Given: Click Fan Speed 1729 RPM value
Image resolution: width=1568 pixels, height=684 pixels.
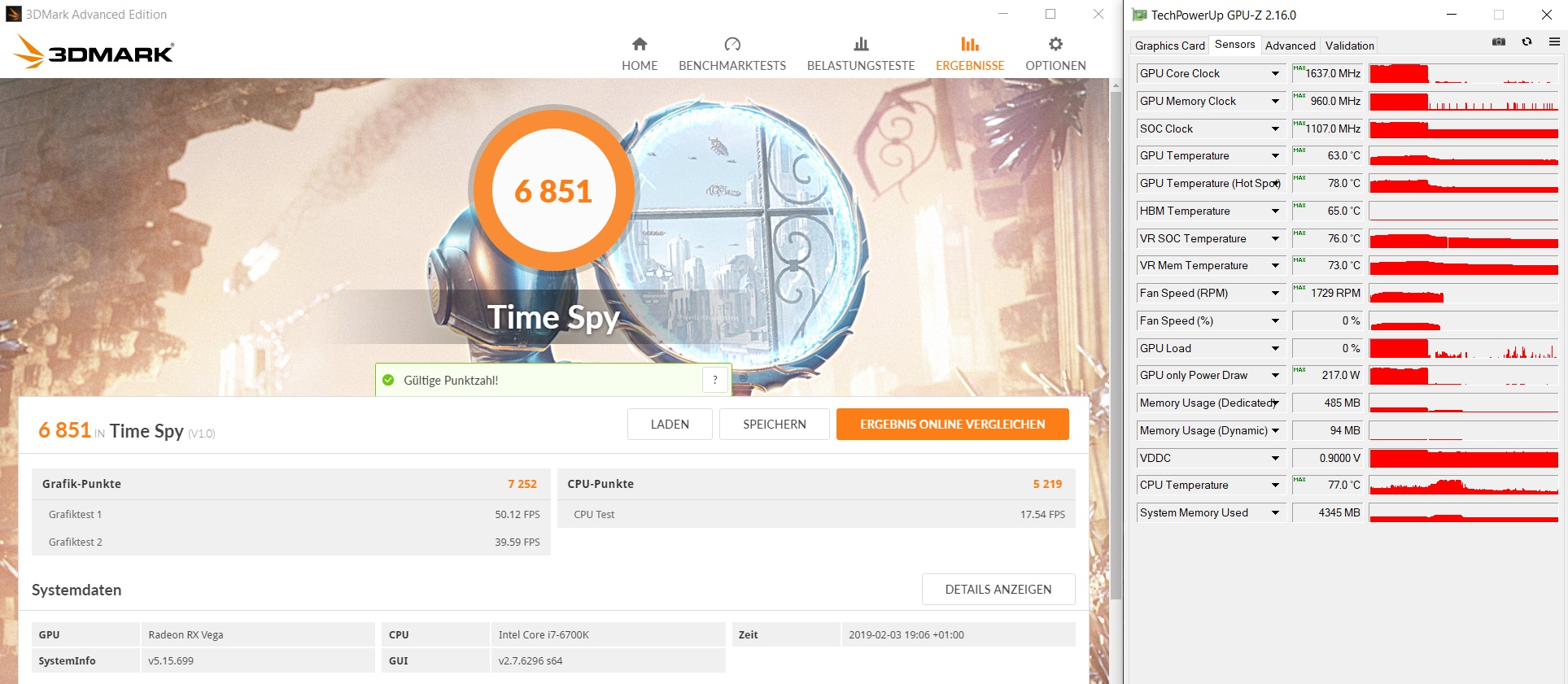Looking at the screenshot, I should [x=1327, y=293].
